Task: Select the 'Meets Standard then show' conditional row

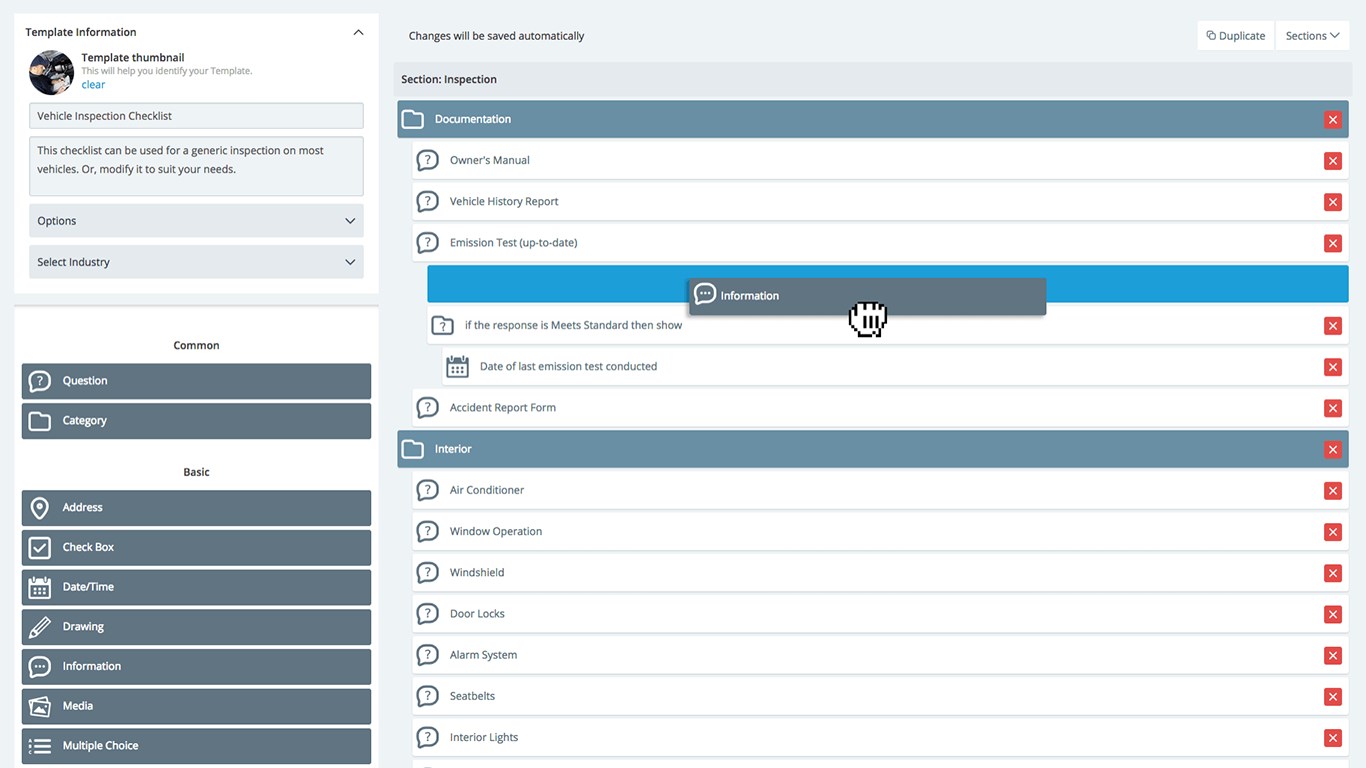Action: coord(888,325)
